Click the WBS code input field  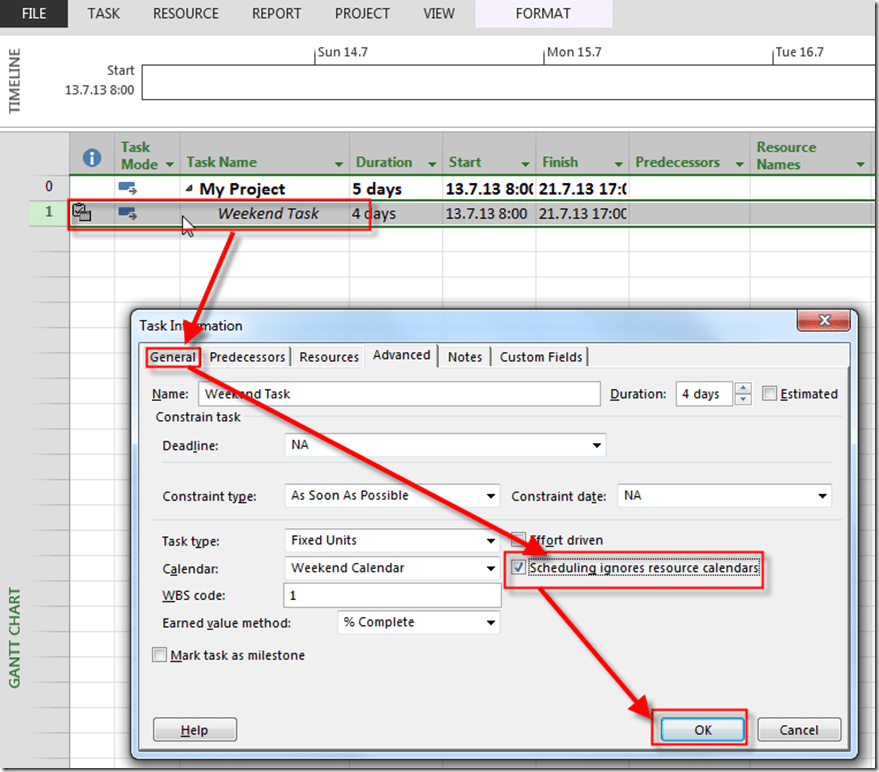click(x=392, y=595)
